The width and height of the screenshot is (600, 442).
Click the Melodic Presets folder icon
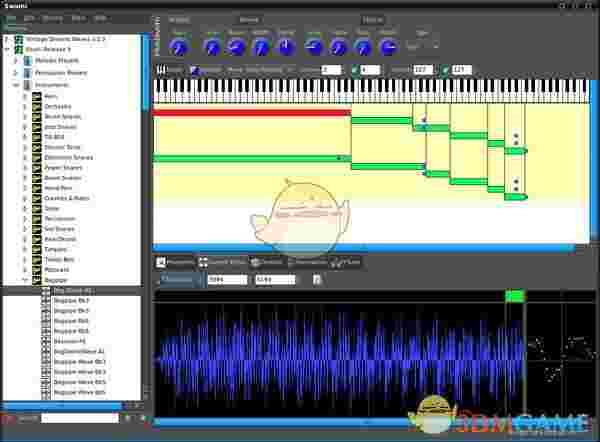coord(28,60)
